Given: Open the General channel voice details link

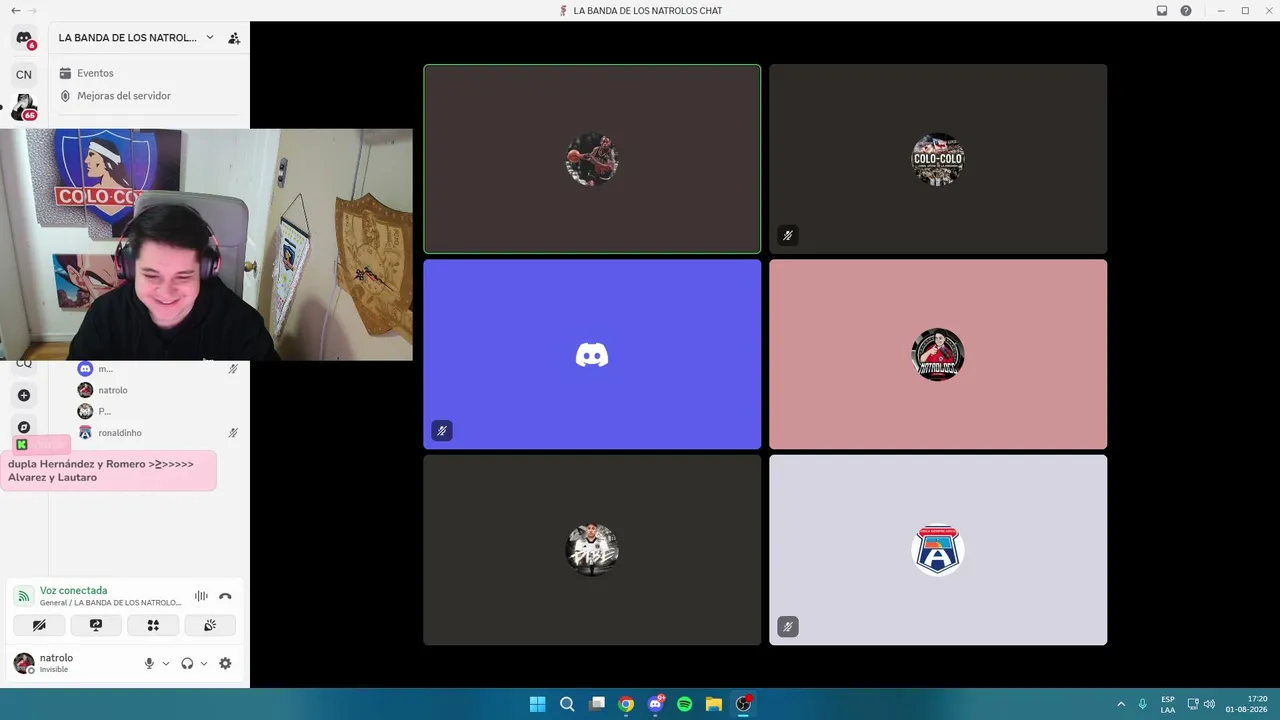Looking at the screenshot, I should (111, 603).
